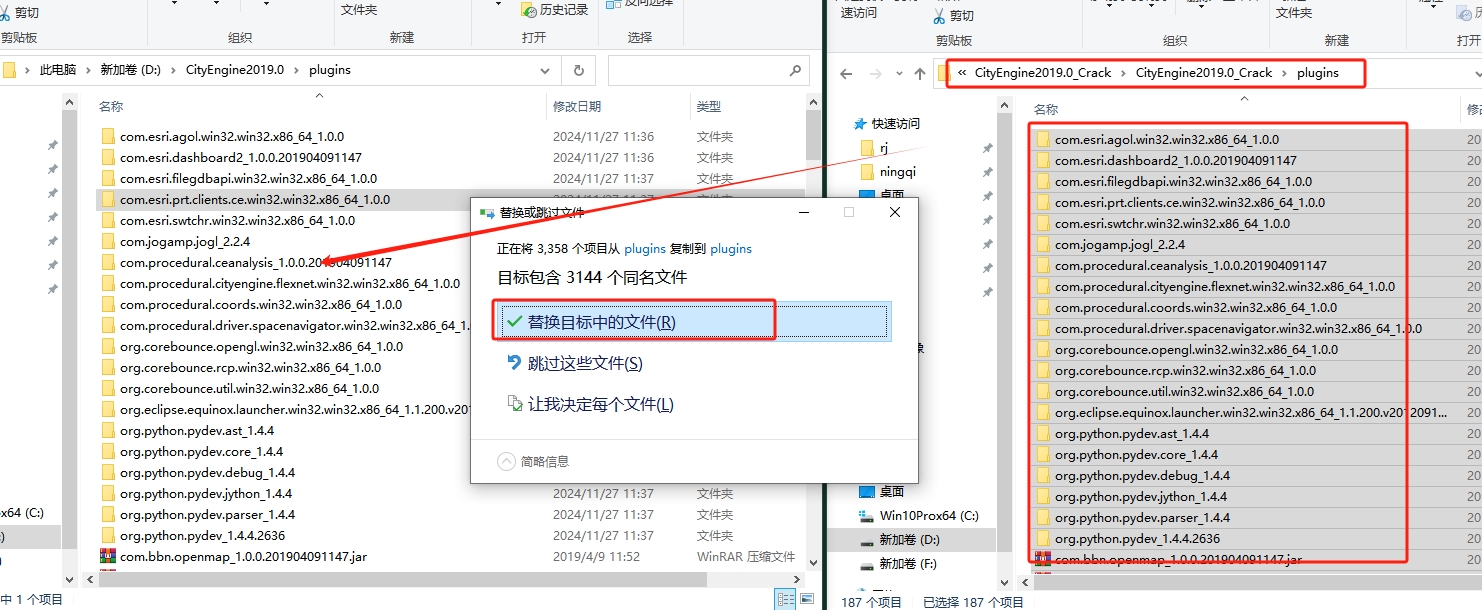Open History in the left window ribbon

click(555, 10)
